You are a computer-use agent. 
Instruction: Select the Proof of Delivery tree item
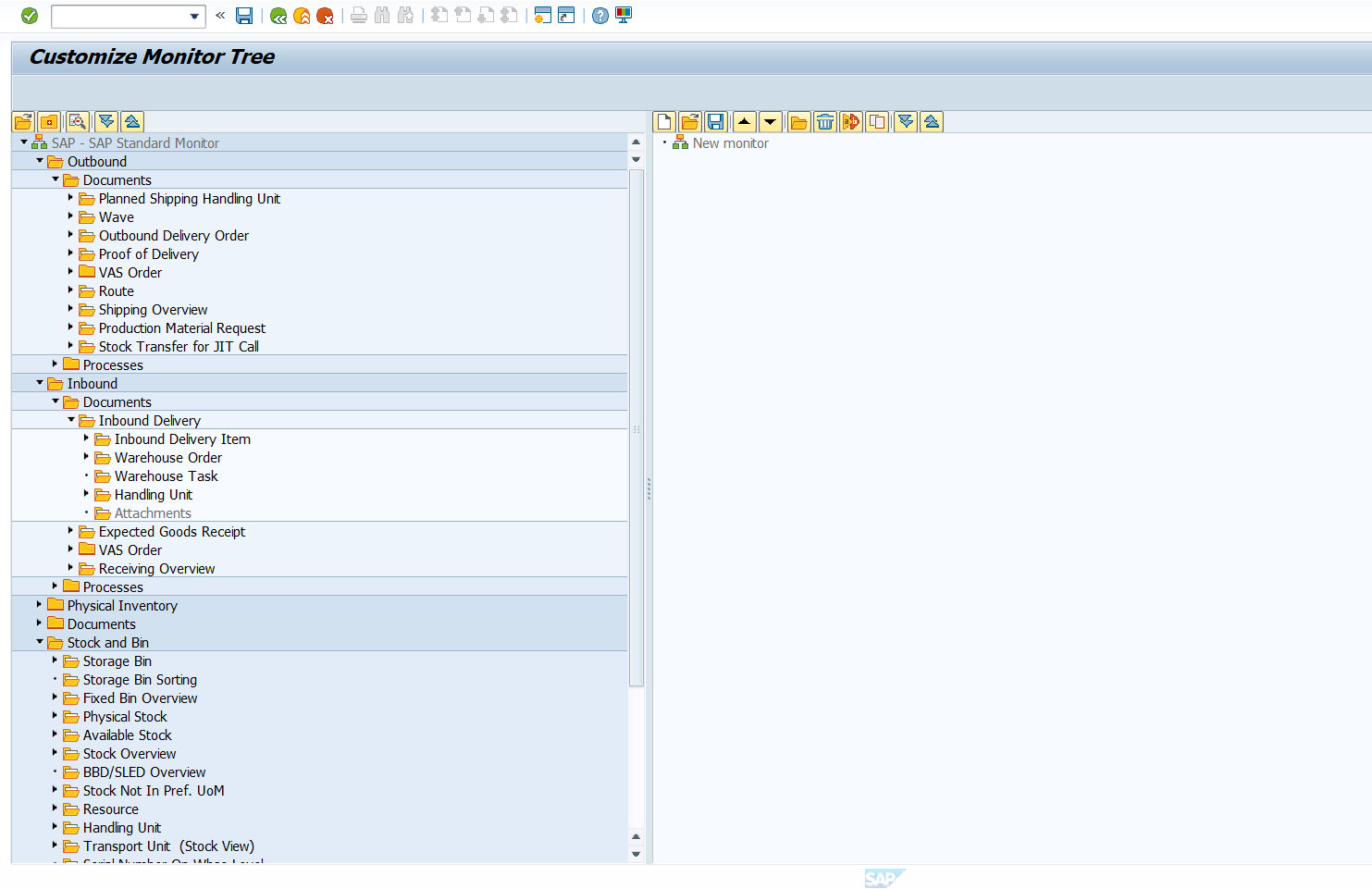[149, 254]
